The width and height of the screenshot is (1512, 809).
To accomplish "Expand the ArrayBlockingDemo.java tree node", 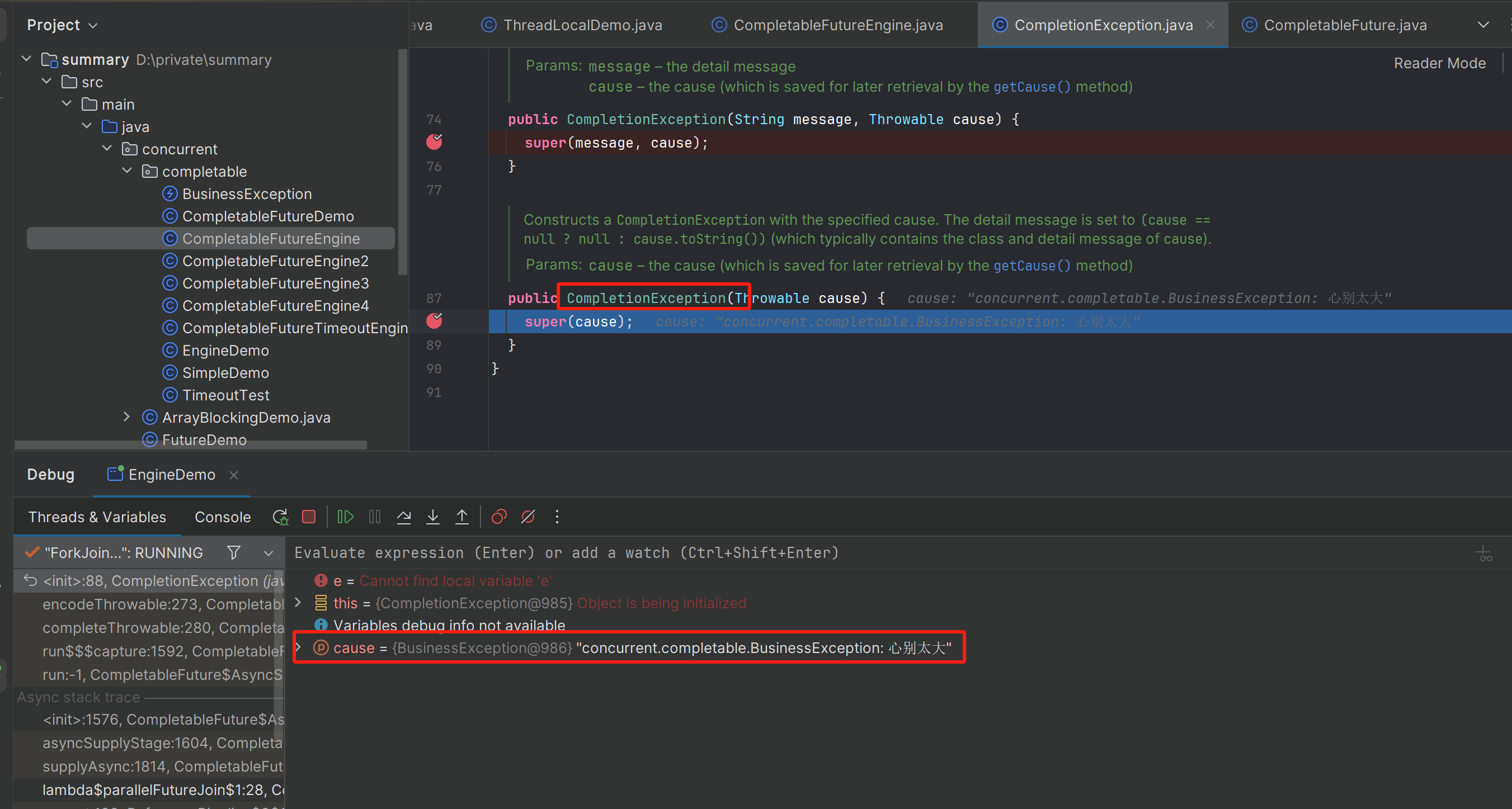I will (127, 417).
